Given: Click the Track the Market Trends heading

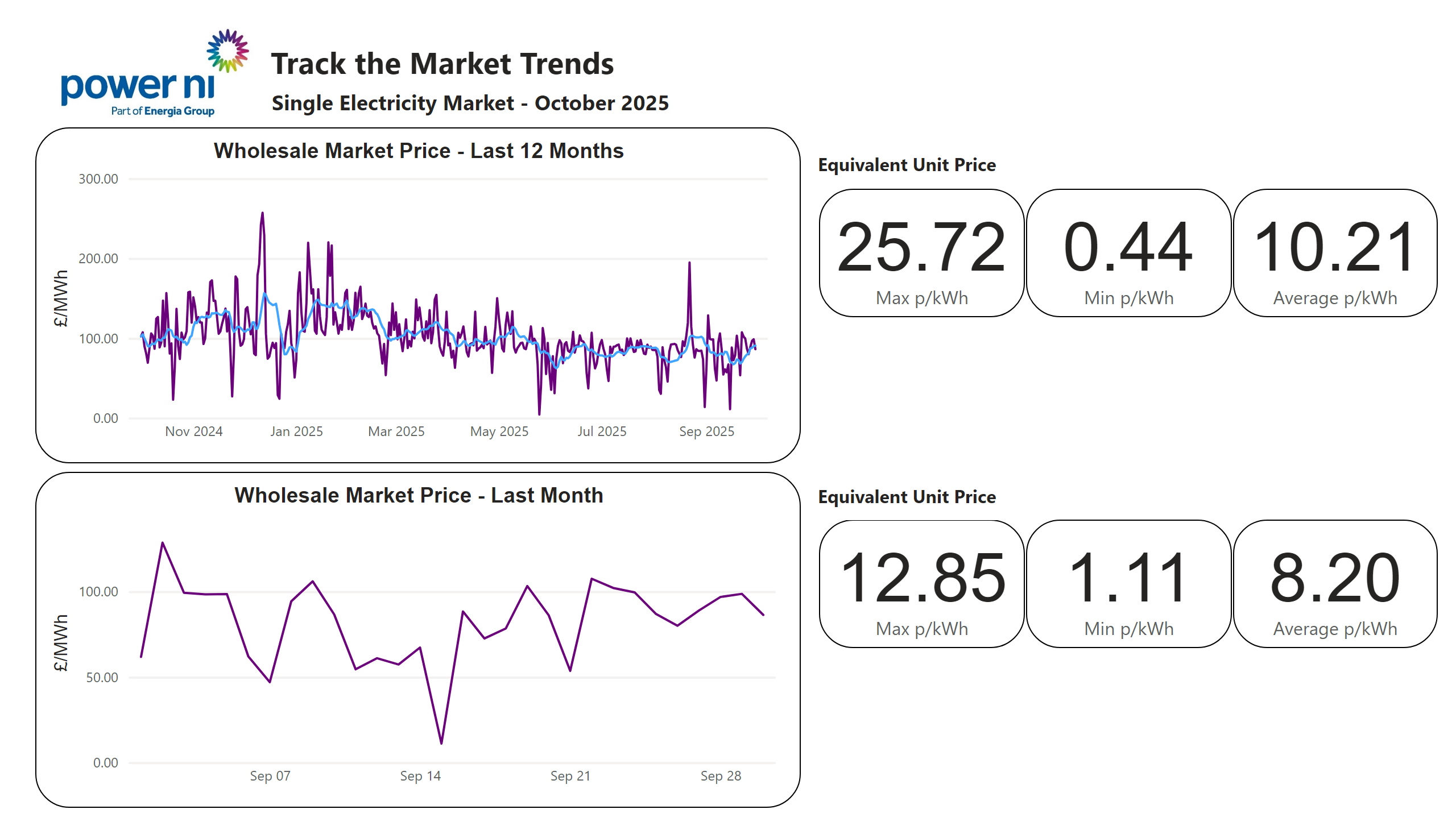Looking at the screenshot, I should (442, 63).
